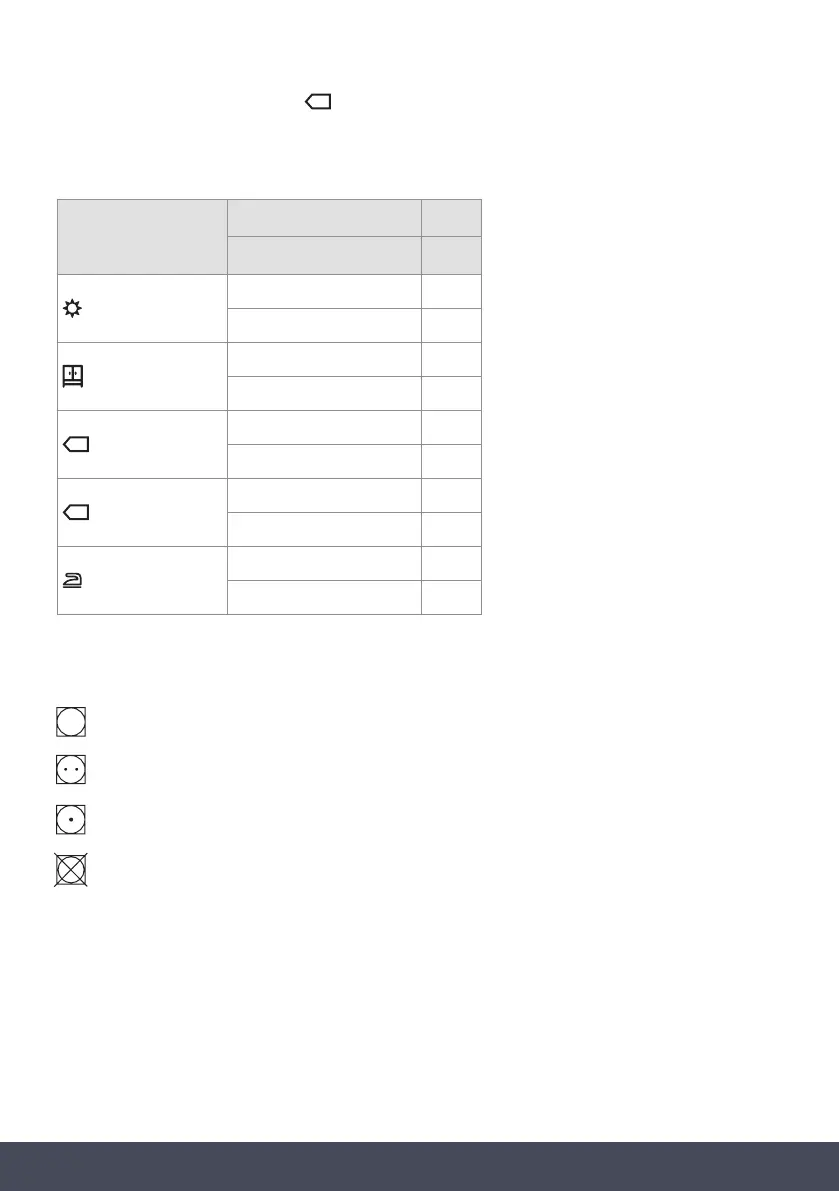Click the tag icon directly above the iron icon
The image size is (839, 1191).
click(x=75, y=513)
